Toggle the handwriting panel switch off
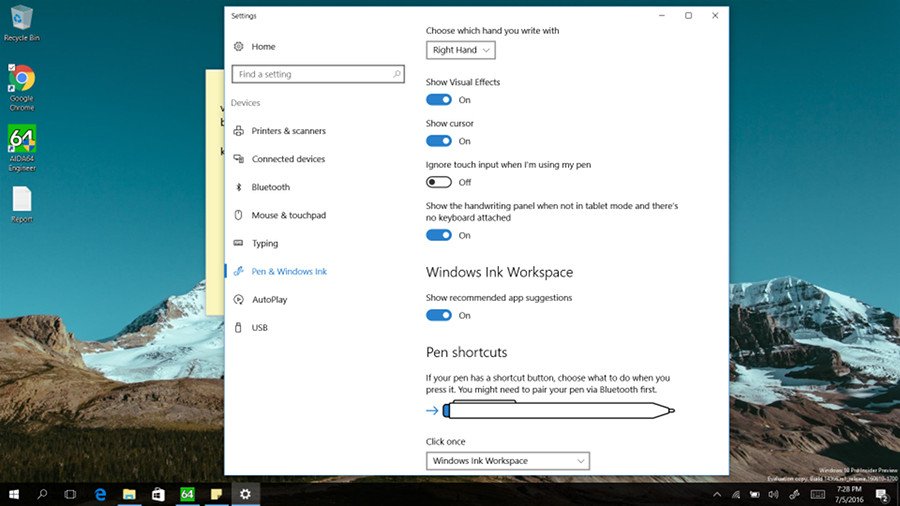 click(439, 235)
